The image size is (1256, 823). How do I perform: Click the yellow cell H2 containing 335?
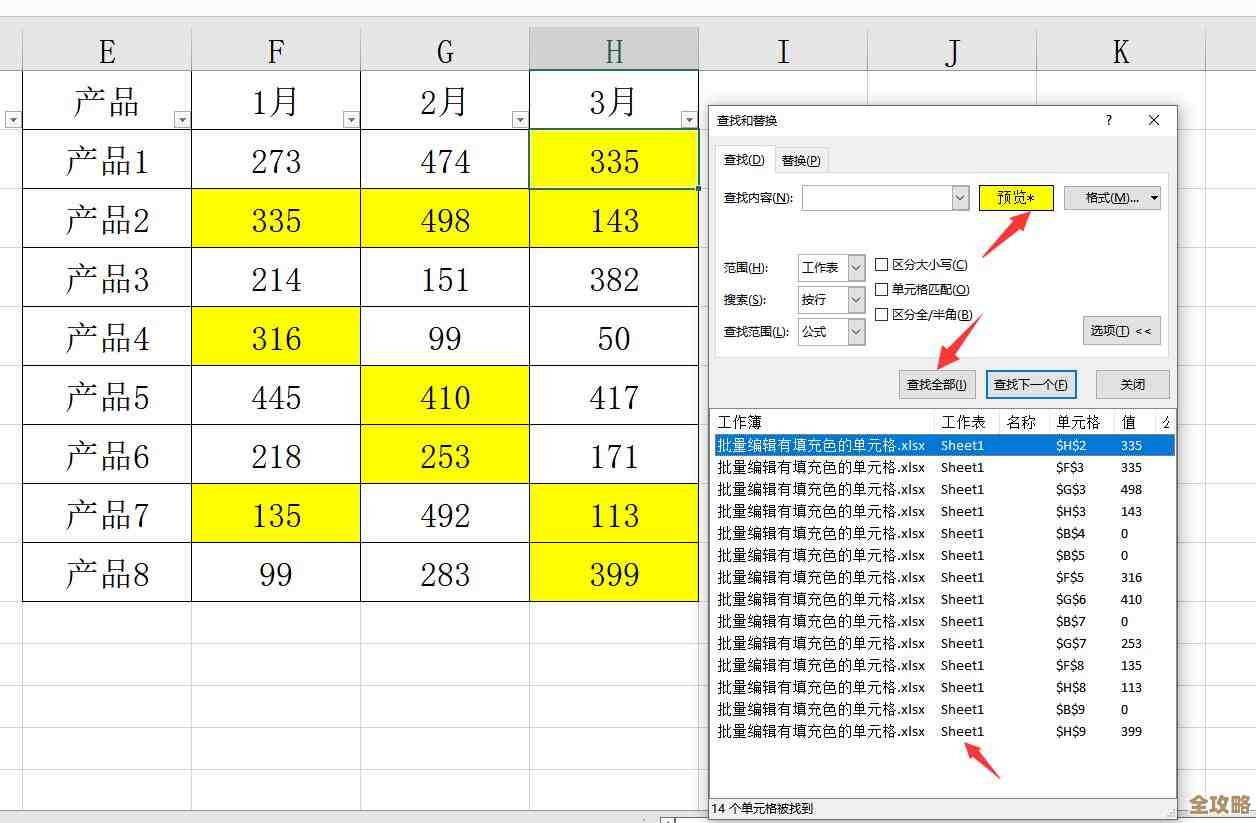[x=613, y=160]
